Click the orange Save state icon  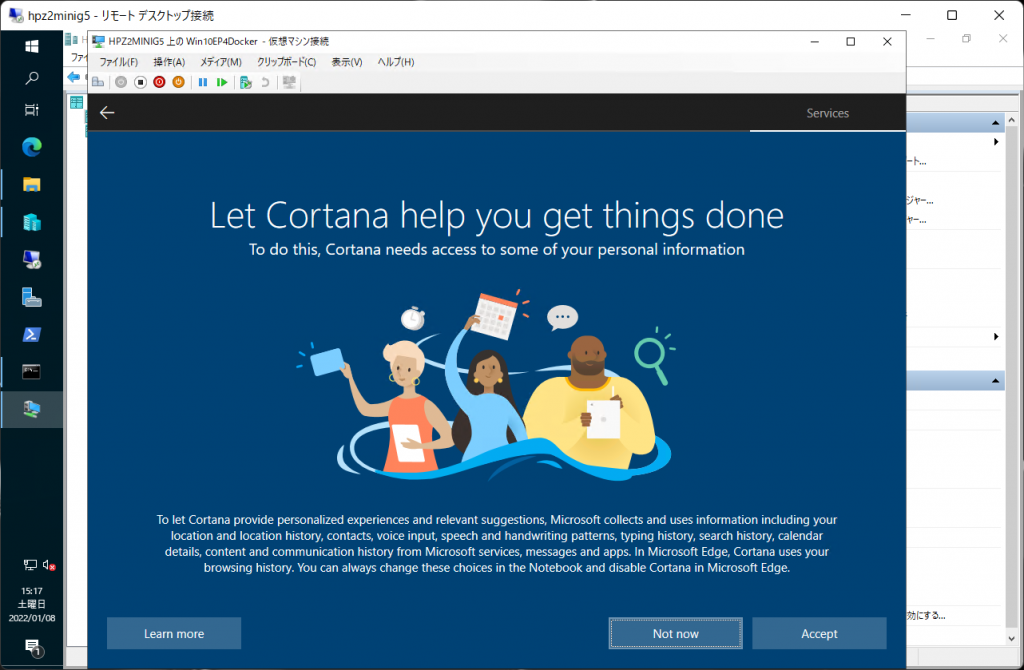click(x=178, y=82)
